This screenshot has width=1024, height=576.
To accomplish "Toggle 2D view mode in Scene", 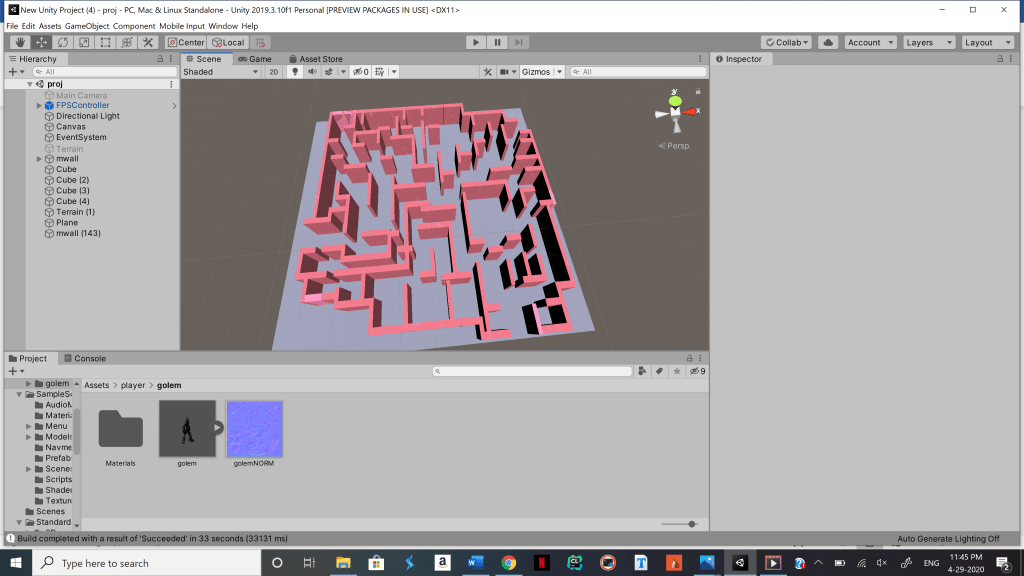I will click(x=273, y=72).
